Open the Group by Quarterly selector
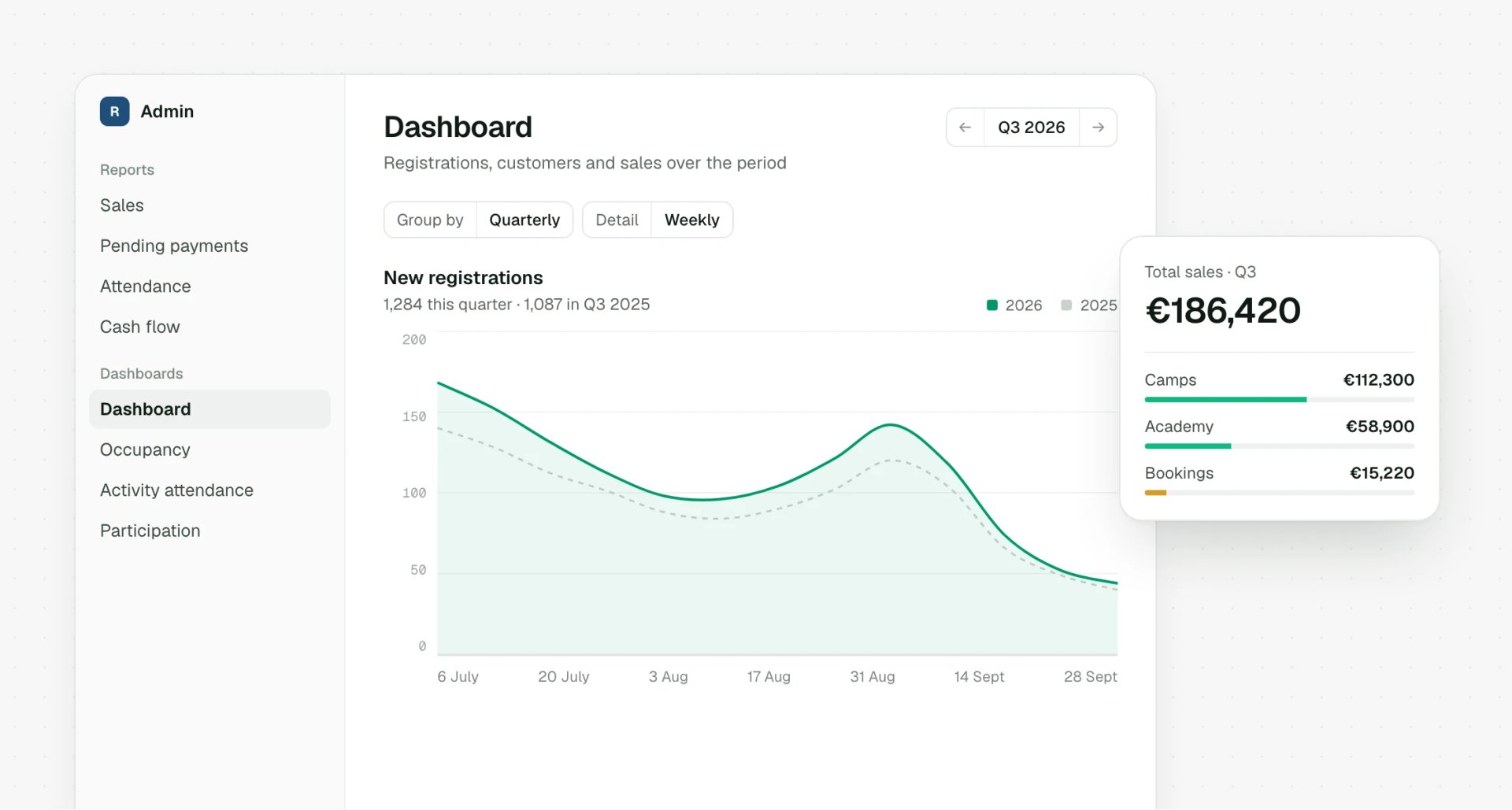The image size is (1512, 810). (x=478, y=220)
